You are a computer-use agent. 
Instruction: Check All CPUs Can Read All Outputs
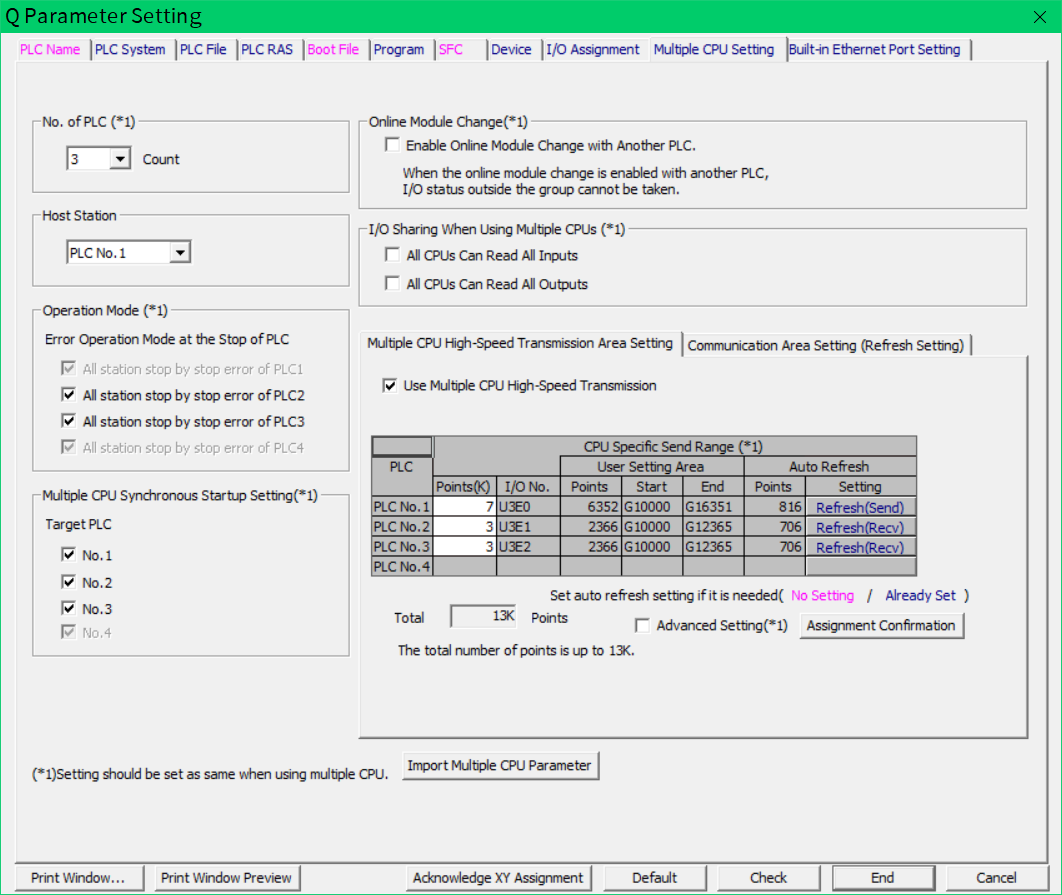click(x=392, y=284)
